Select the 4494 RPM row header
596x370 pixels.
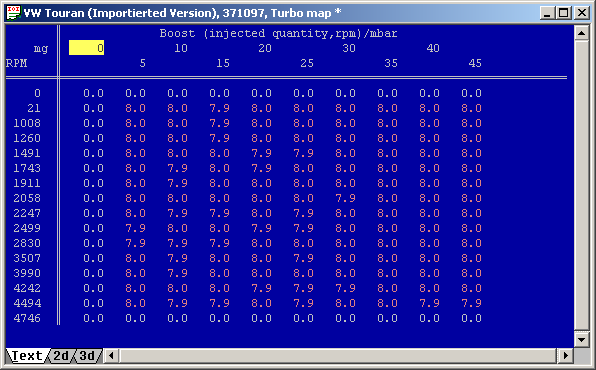tap(27, 303)
